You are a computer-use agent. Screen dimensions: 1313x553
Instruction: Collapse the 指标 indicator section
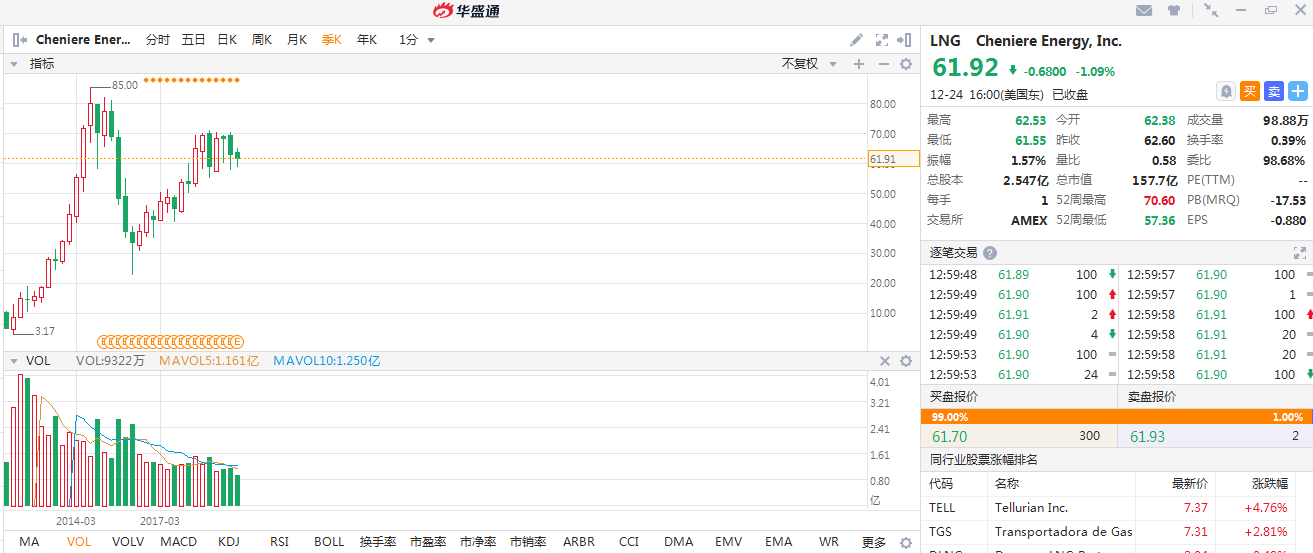click(14, 64)
